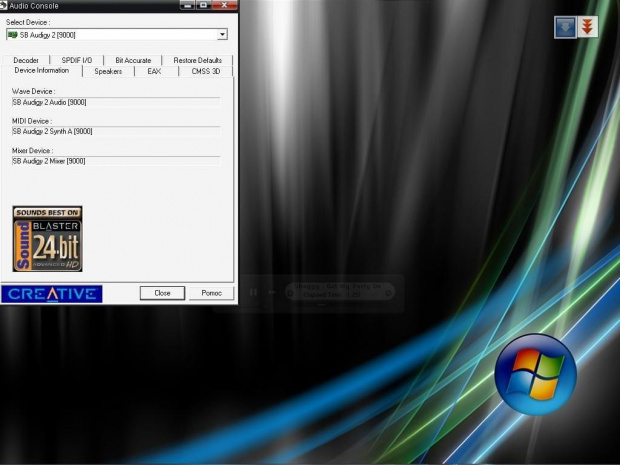This screenshot has height=465, width=620.
Task: Open the Select Device dropdown arrow
Action: point(222,35)
